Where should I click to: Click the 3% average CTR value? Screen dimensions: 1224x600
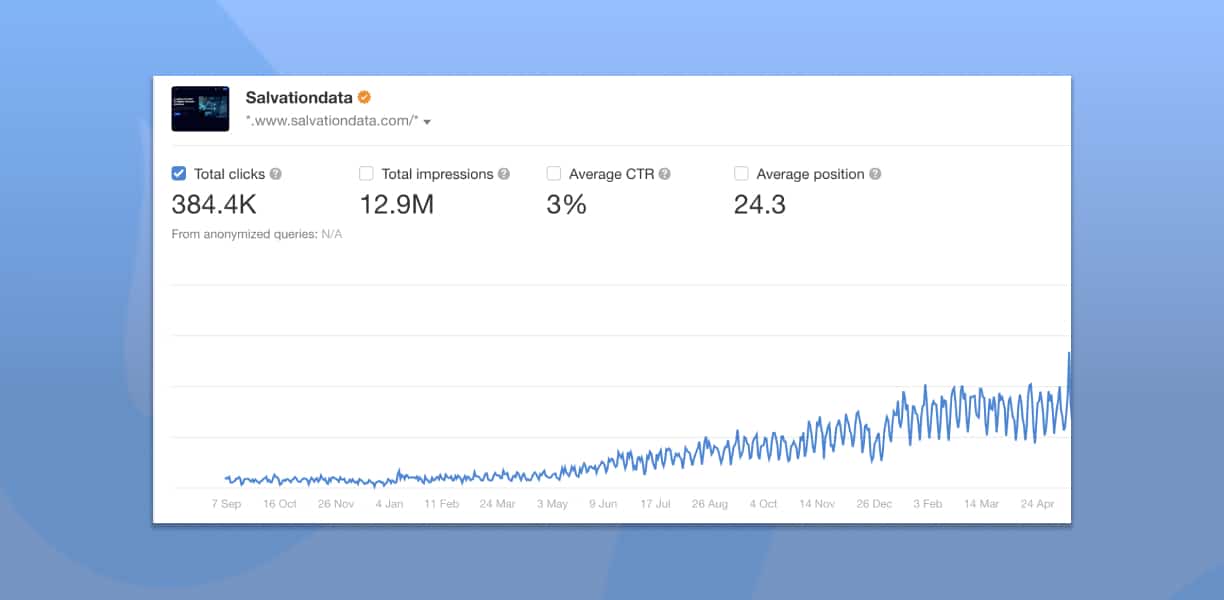[566, 205]
